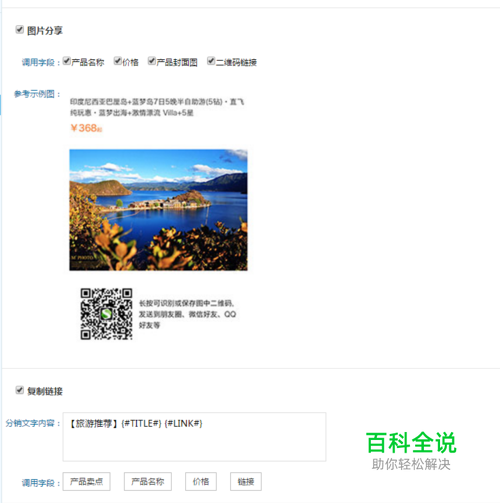
Task: Click the QR code sample image
Action: pyautogui.click(x=106, y=314)
